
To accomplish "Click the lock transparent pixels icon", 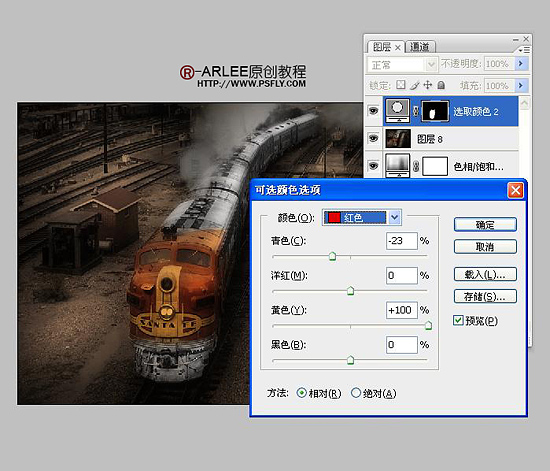I will coord(401,85).
